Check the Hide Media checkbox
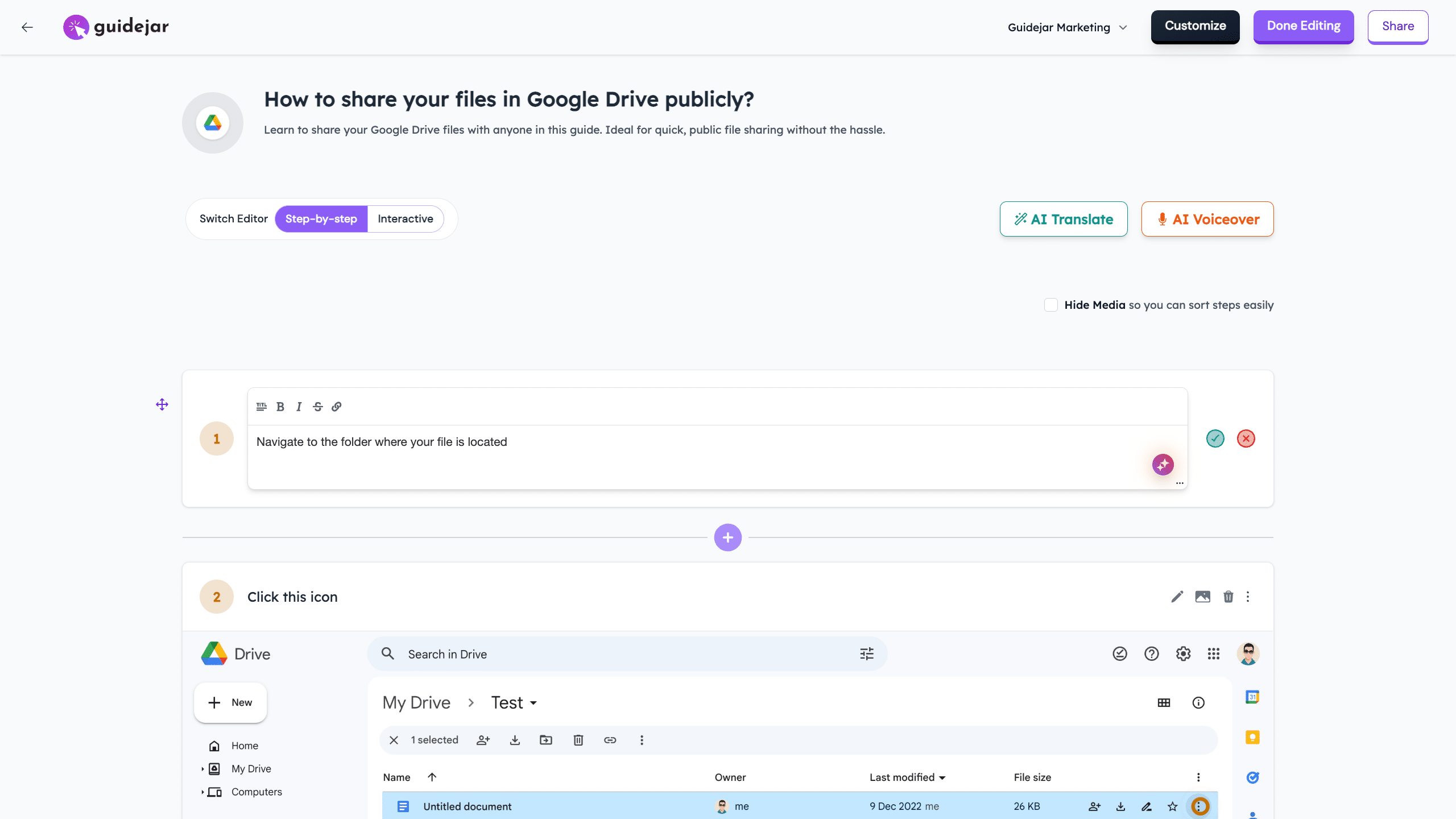The image size is (1456, 819). [x=1051, y=305]
